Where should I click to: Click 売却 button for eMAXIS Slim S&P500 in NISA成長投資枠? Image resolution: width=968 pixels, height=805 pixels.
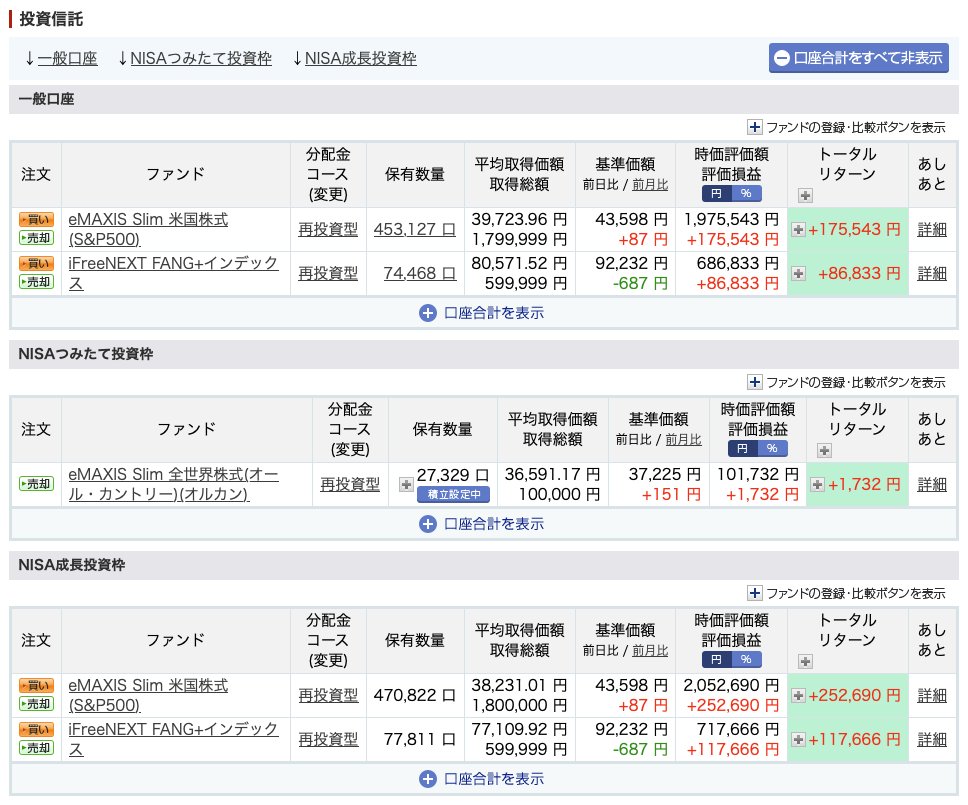36,704
